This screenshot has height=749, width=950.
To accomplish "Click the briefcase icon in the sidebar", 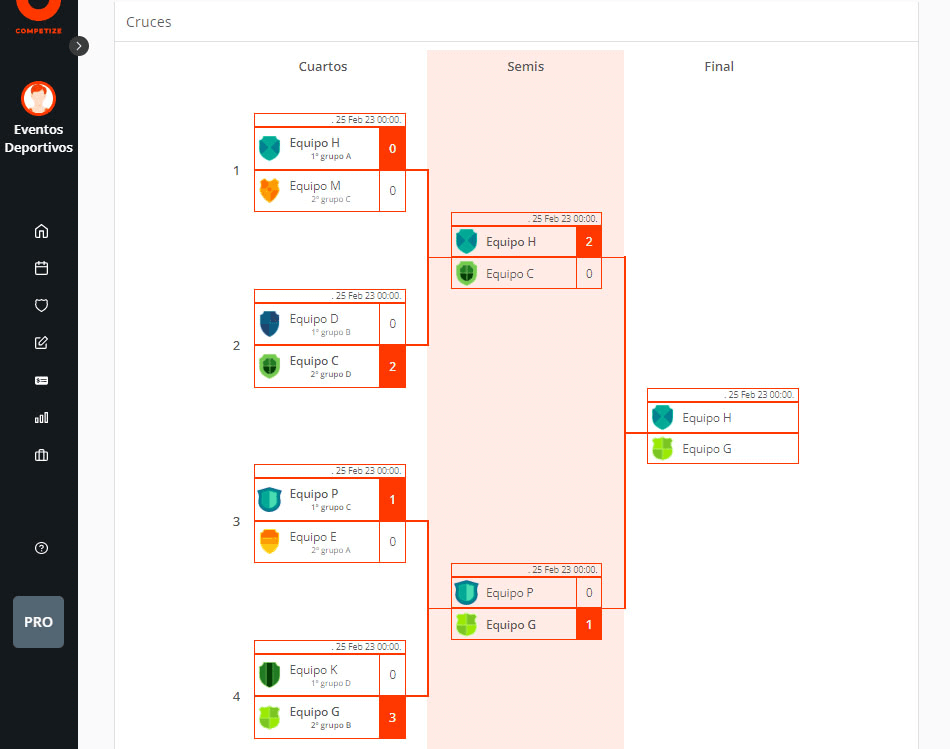I will (x=40, y=454).
